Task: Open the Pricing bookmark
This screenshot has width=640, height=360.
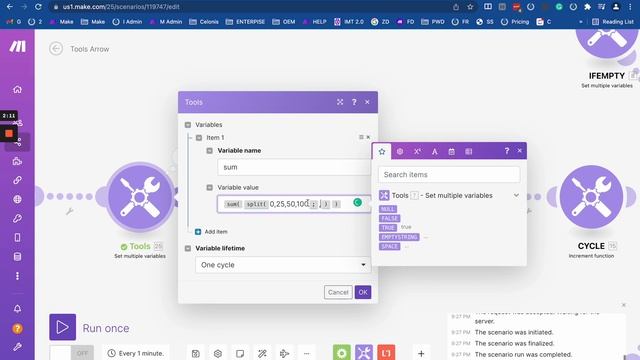Action: (x=516, y=22)
